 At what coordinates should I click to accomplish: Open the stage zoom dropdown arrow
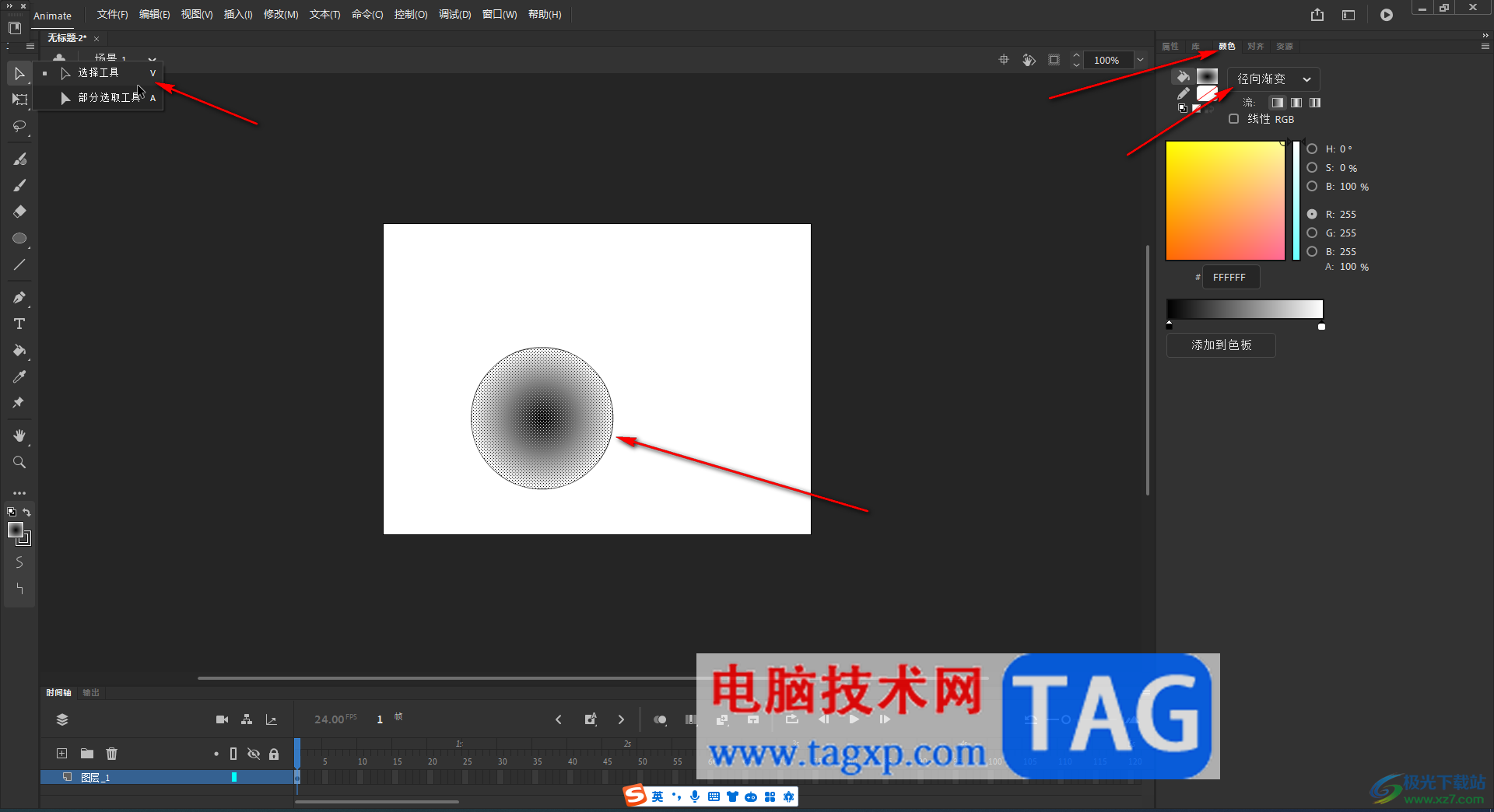(1141, 60)
